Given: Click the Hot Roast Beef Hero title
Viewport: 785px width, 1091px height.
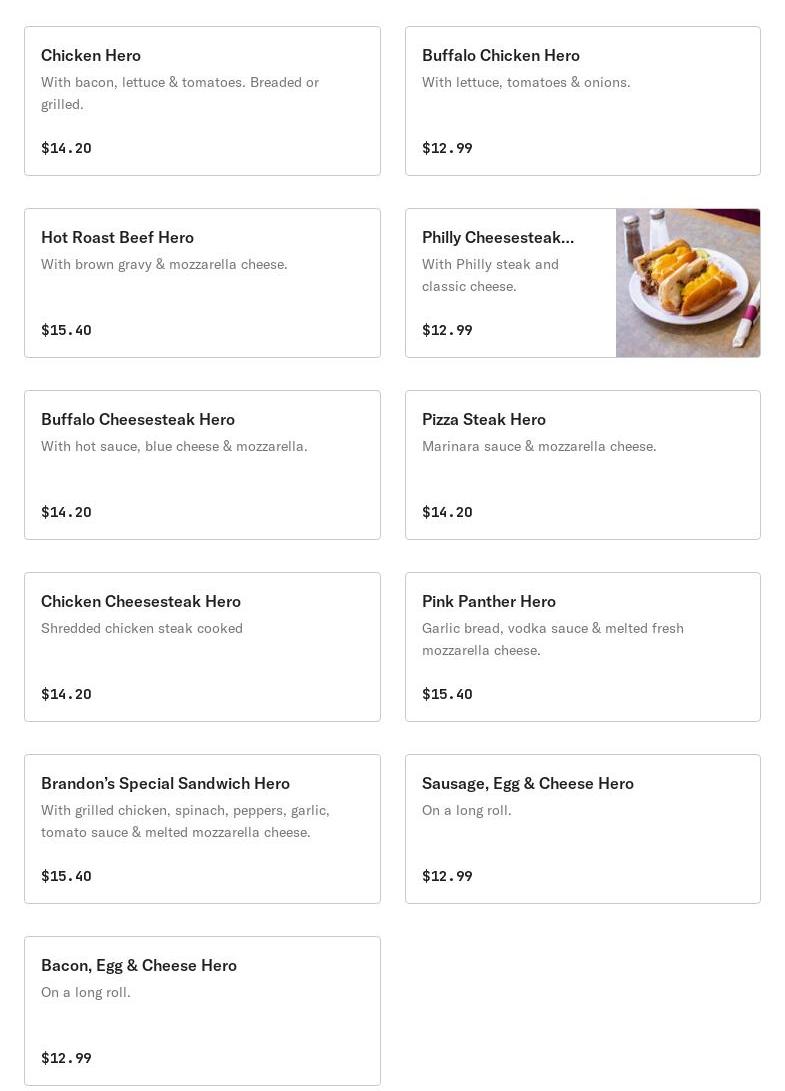Looking at the screenshot, I should 117,237.
